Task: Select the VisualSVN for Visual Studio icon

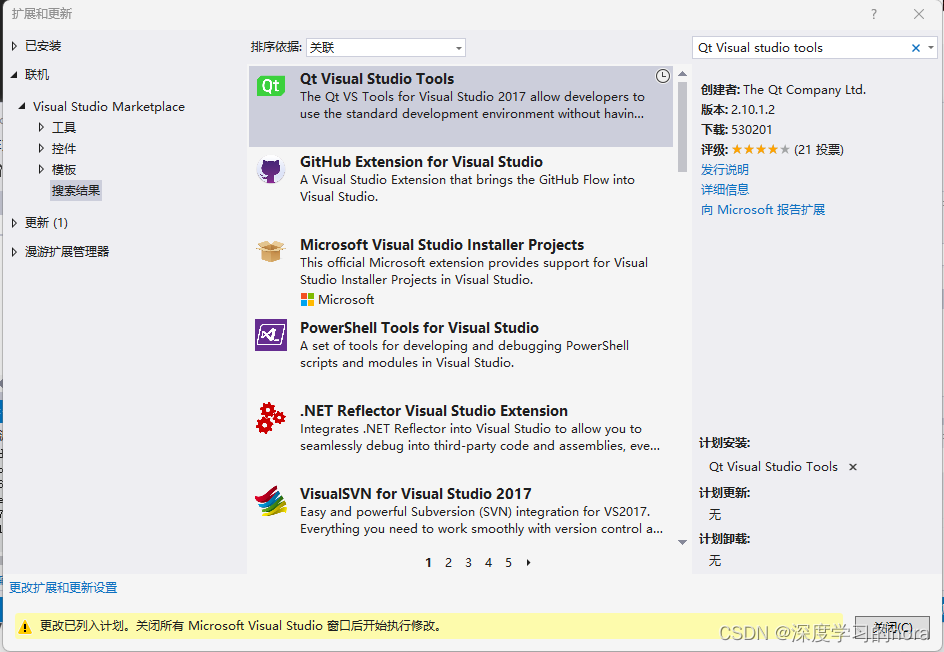Action: coord(270,502)
